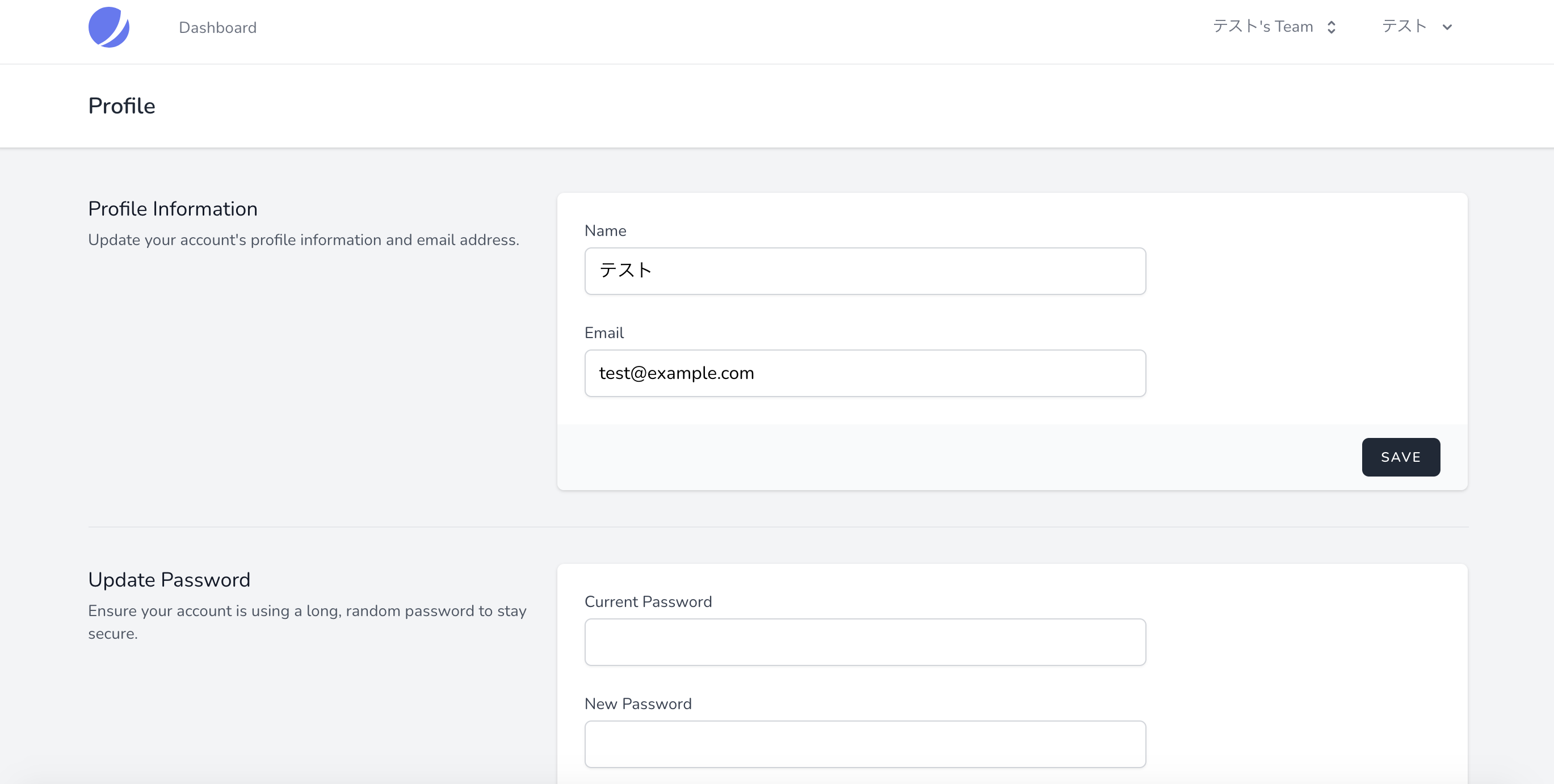The width and height of the screenshot is (1554, 784).
Task: Click the profile information description text
Action: tap(304, 240)
